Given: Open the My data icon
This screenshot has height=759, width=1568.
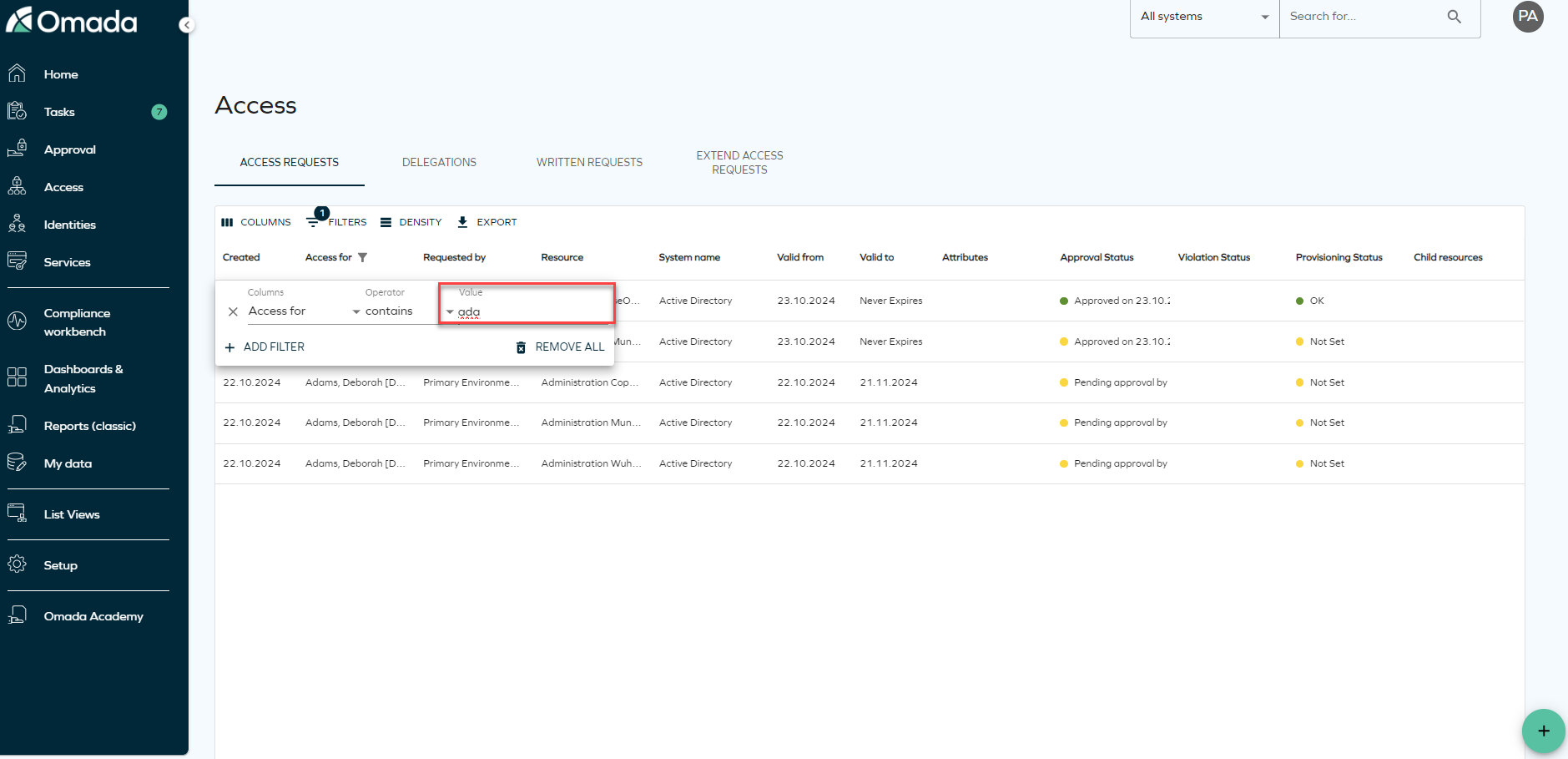Looking at the screenshot, I should [17, 463].
